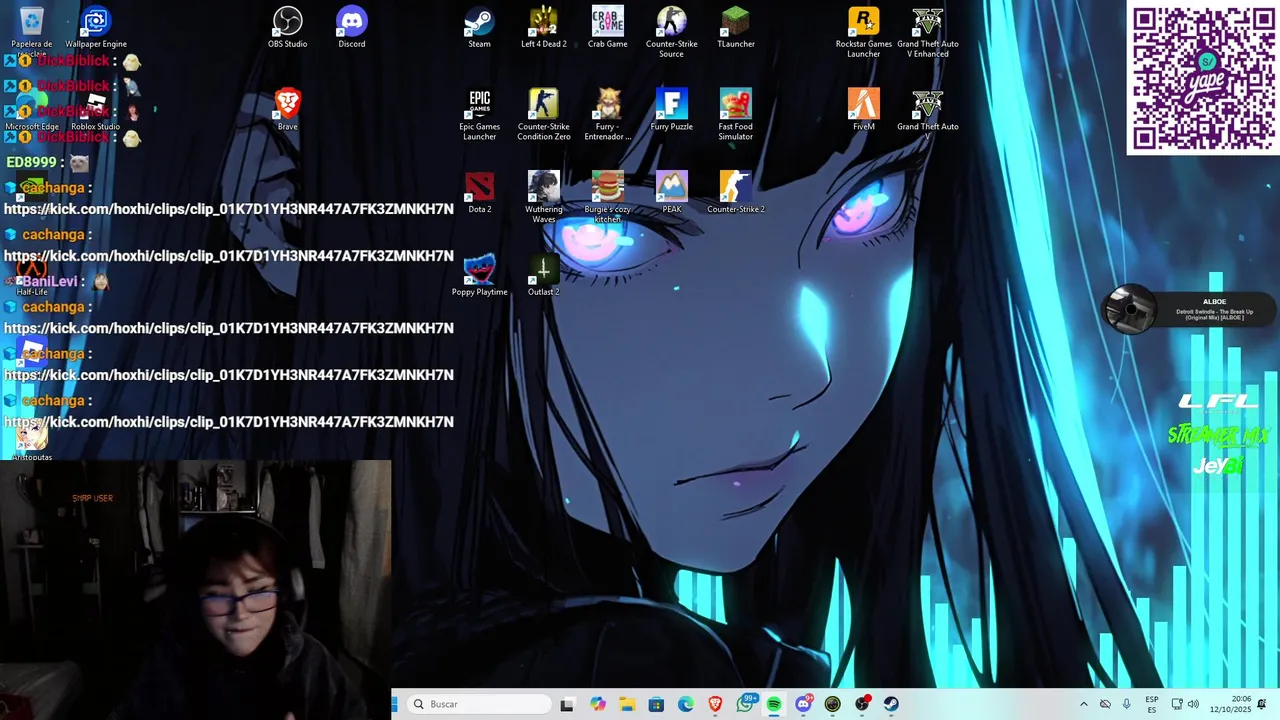Click the microphone tray icon
Image resolution: width=1280 pixels, height=720 pixels.
point(1127,704)
